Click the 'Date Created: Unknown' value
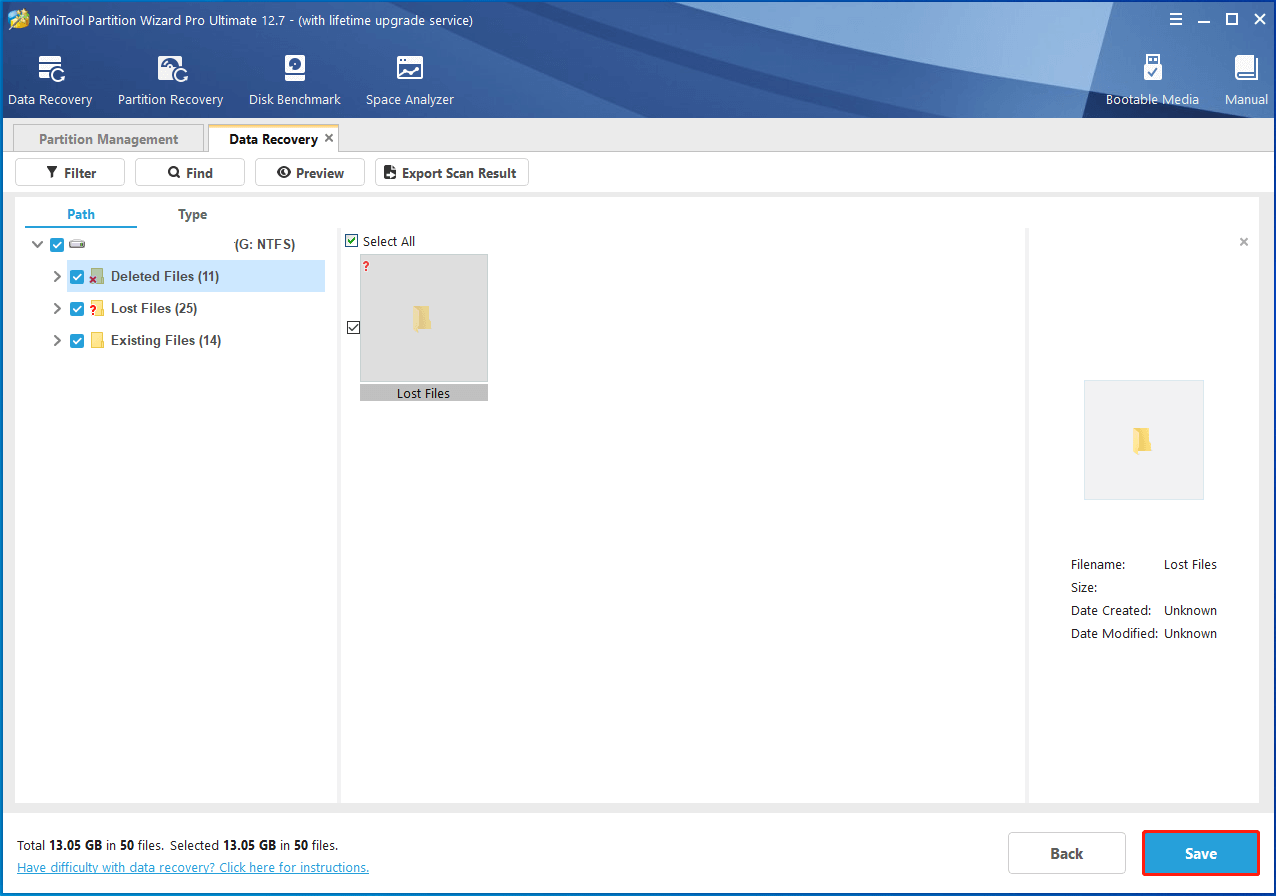Screen dimensions: 1276x896 pyautogui.click(x=1190, y=610)
